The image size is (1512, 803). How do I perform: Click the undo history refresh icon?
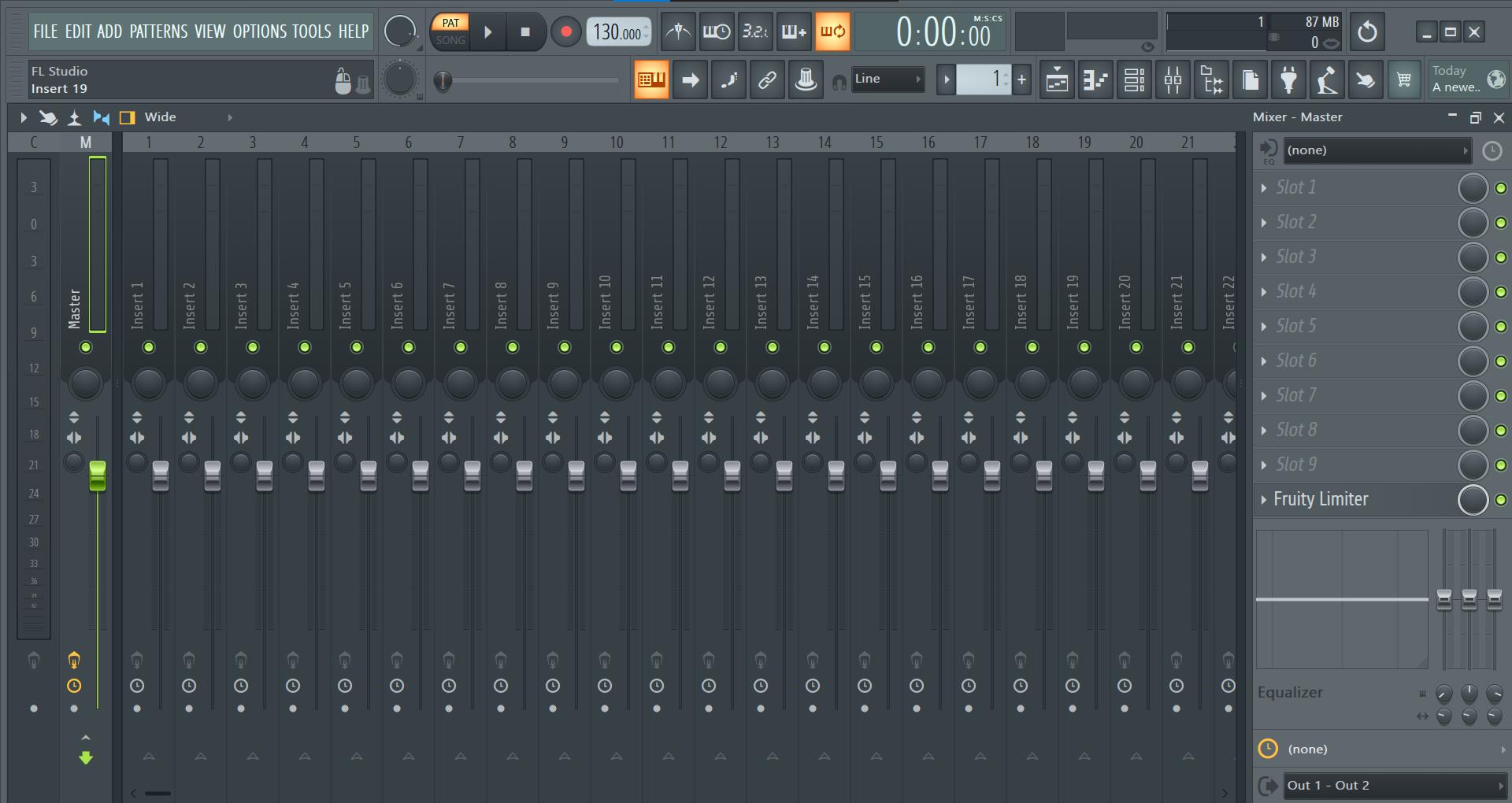pos(1367,31)
